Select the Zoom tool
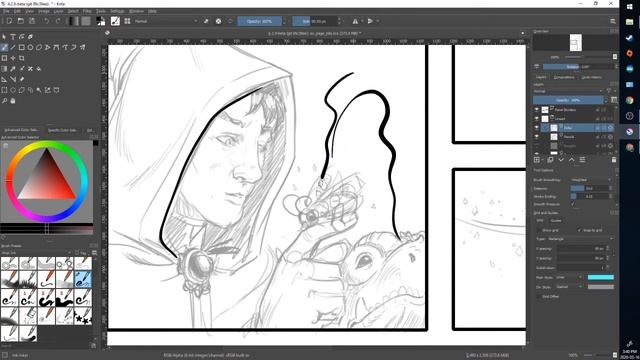Viewport: 640px width, 360px height. (4, 100)
